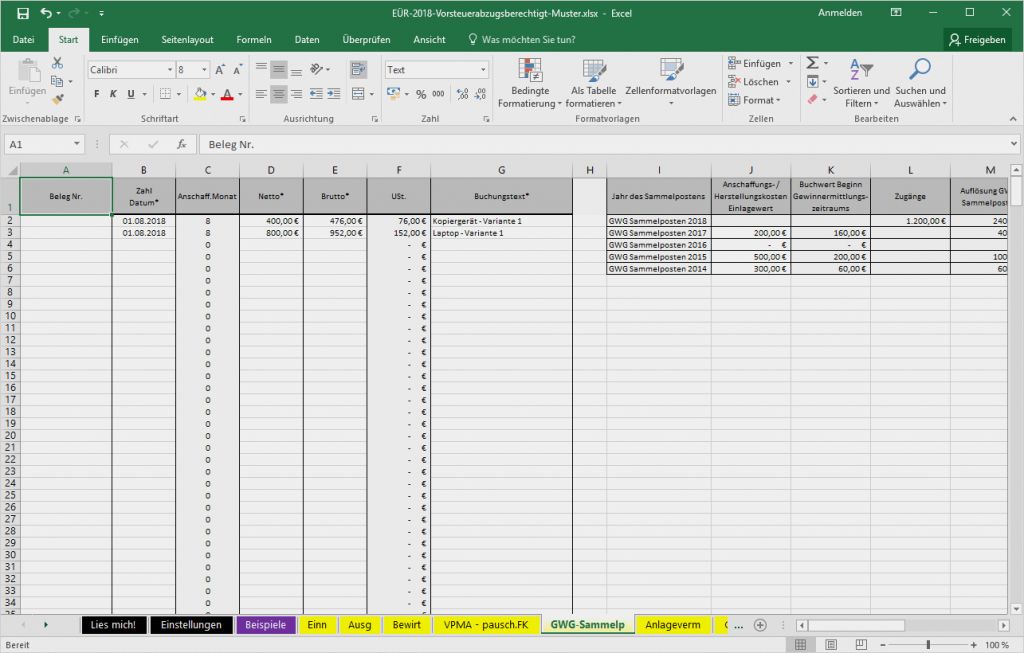Open the Calibri font family dropdown
This screenshot has height=653, width=1024.
(130, 70)
